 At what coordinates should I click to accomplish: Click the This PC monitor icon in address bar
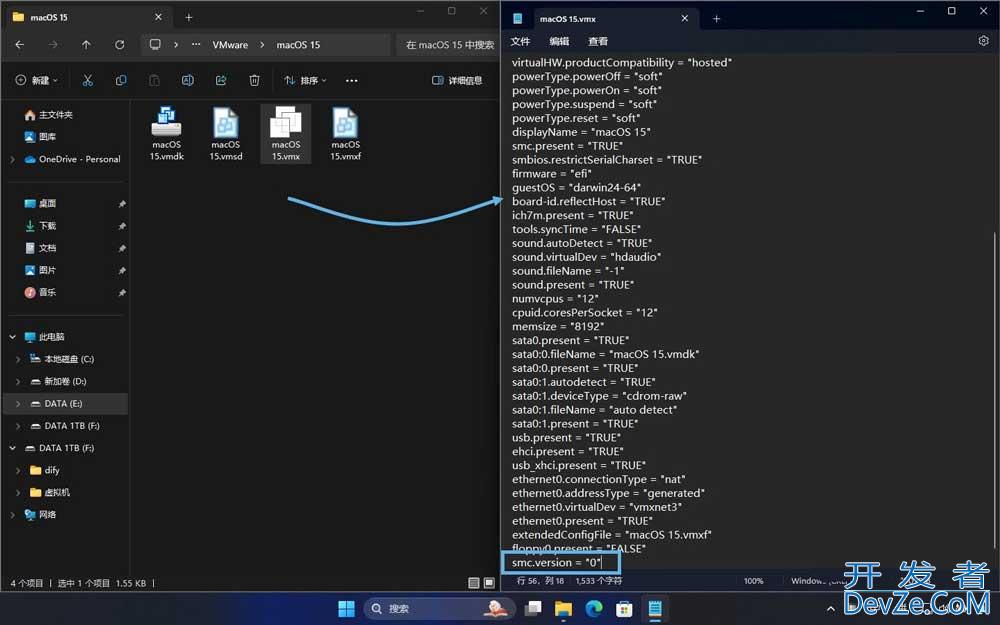tap(155, 45)
